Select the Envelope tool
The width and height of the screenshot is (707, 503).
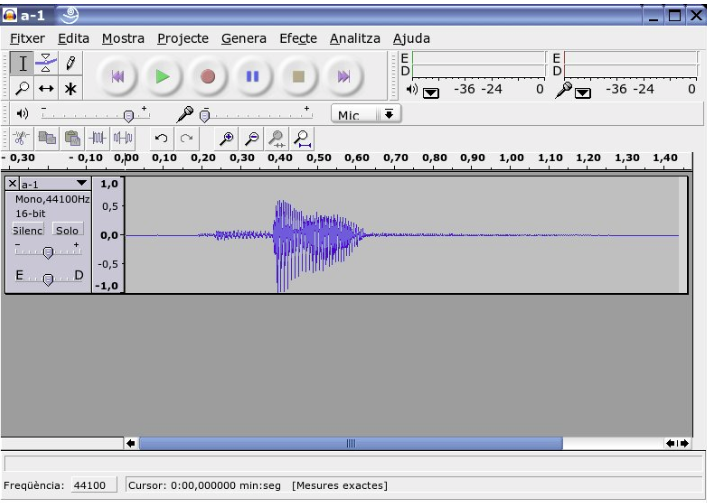coord(46,64)
